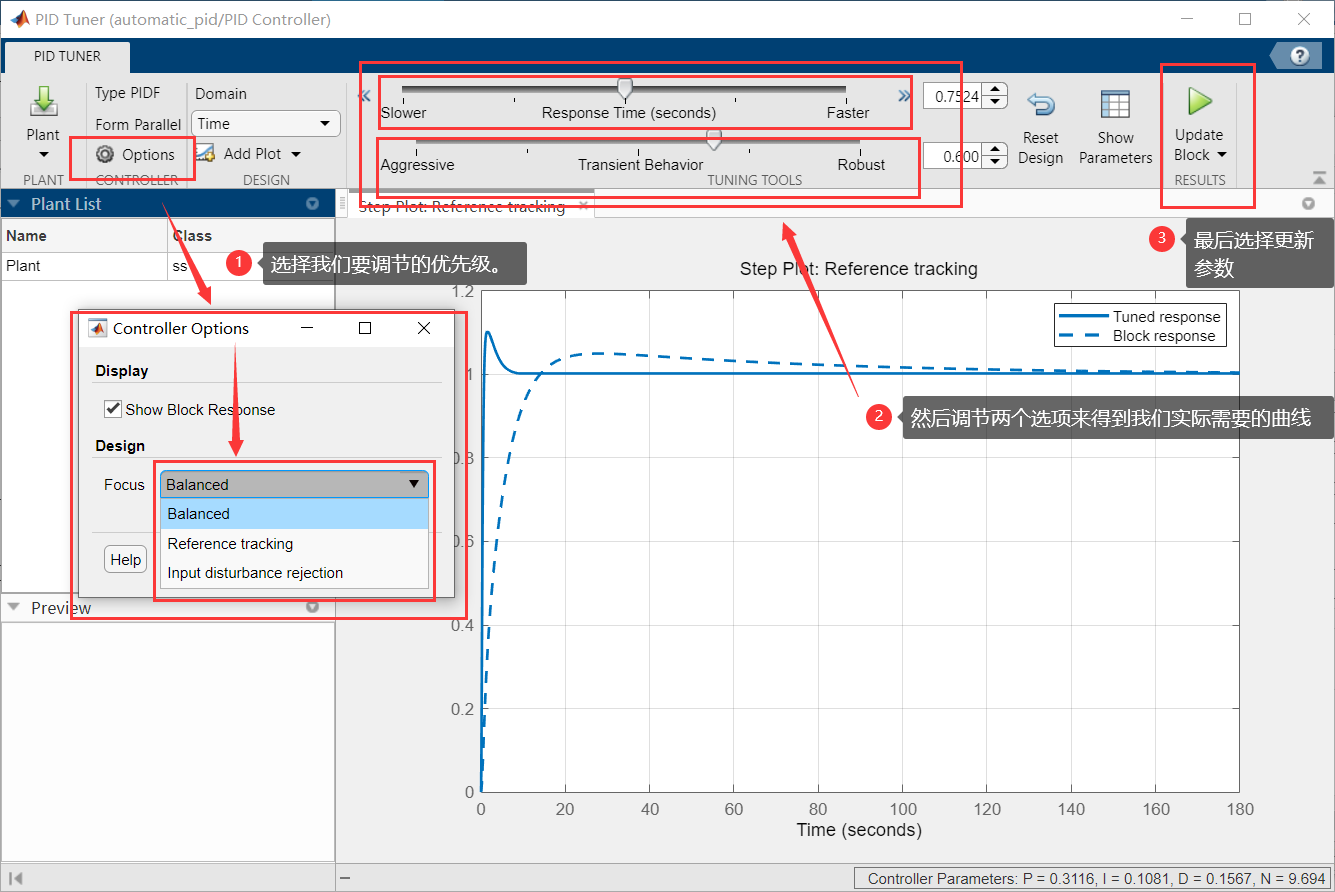Screen dimensions: 1335x892
Task: Open controller Options with gear icon
Action: (135, 154)
